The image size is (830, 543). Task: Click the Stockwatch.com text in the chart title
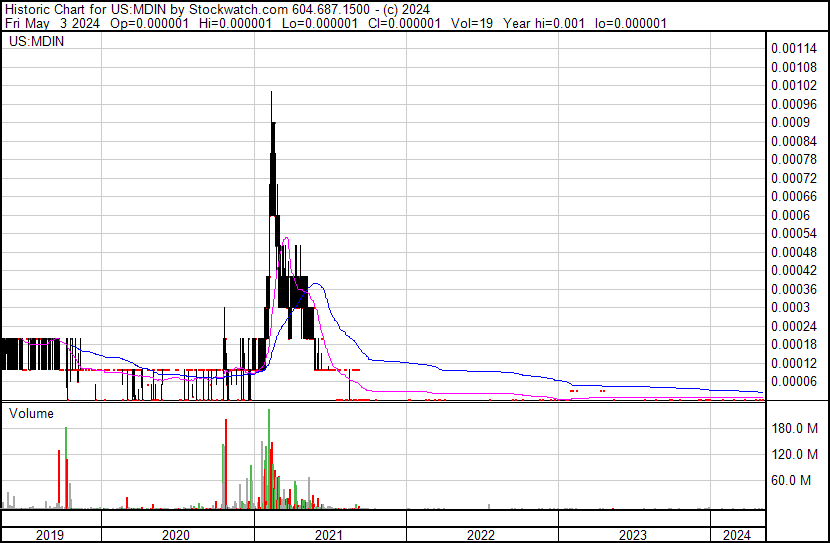(233, 8)
